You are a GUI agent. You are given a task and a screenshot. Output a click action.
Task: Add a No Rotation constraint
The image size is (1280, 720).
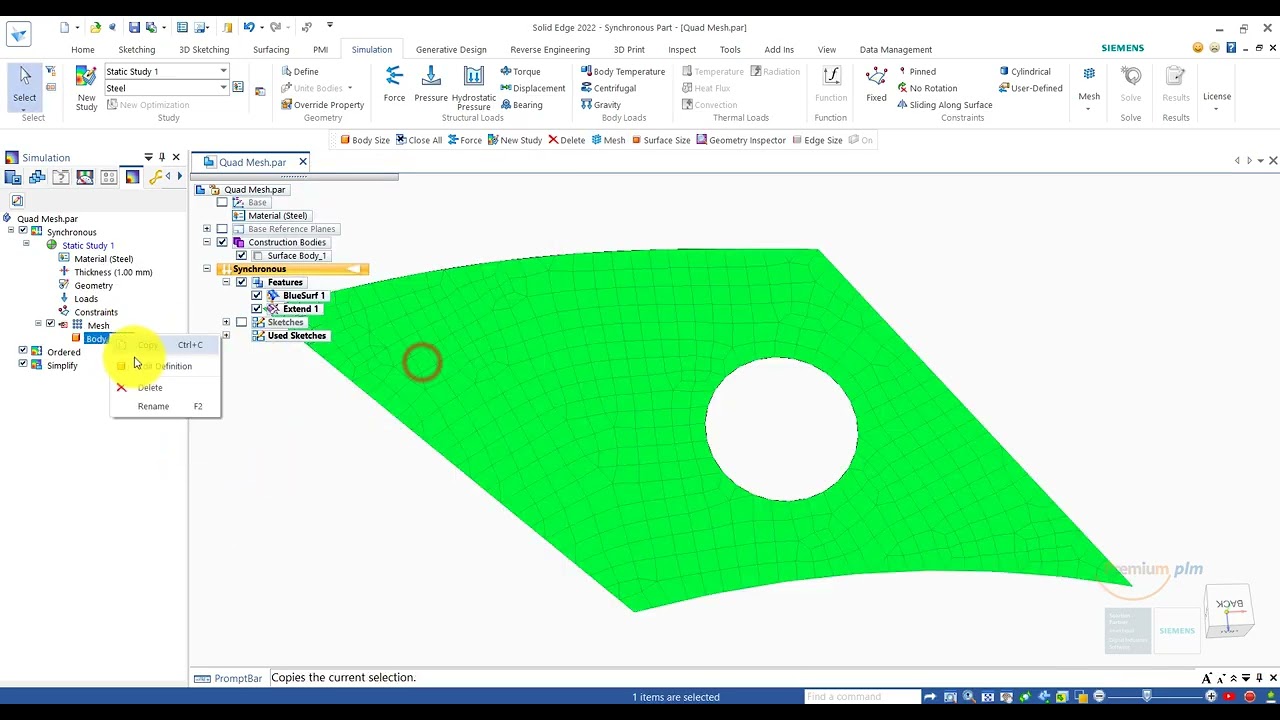click(x=927, y=88)
